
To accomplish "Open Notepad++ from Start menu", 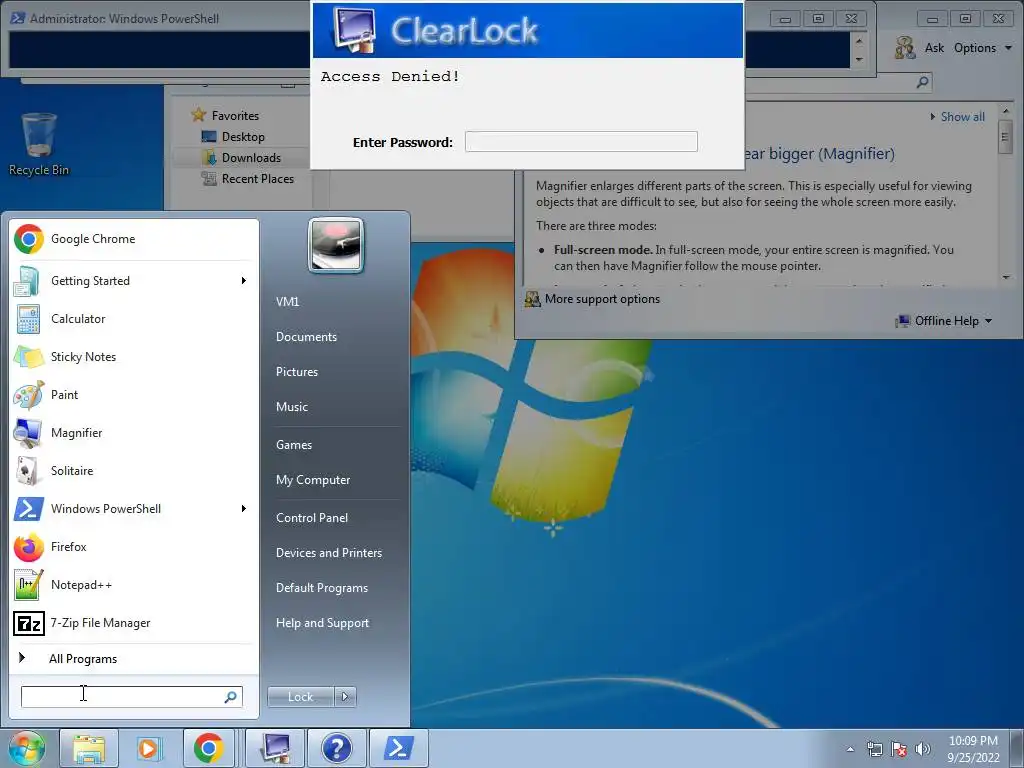I will 134,584.
